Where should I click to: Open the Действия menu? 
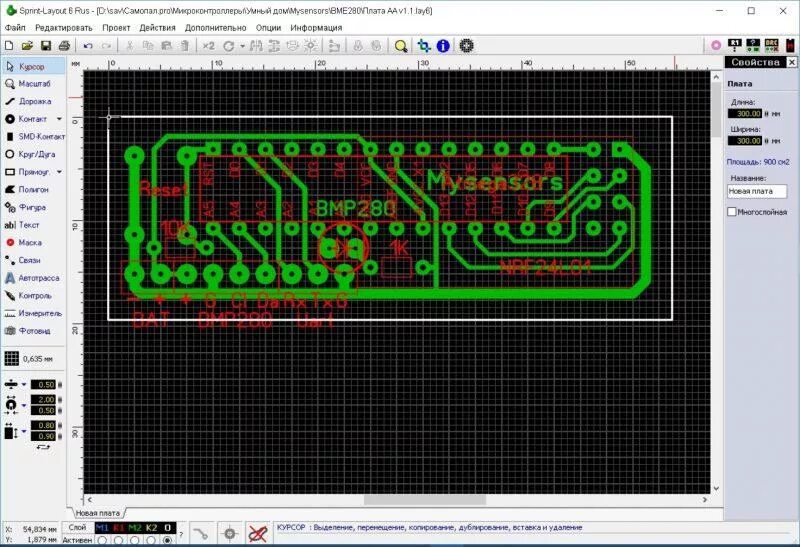pos(157,28)
